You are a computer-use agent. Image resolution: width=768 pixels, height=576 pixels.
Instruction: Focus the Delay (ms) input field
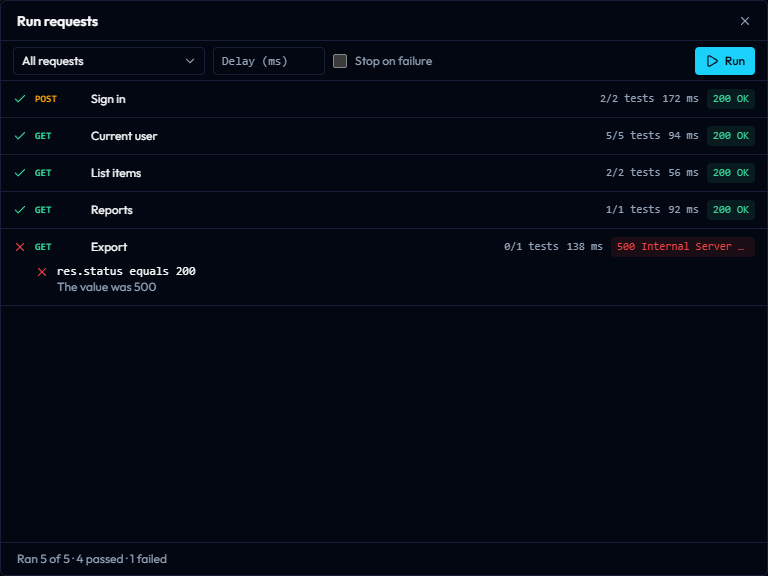268,61
